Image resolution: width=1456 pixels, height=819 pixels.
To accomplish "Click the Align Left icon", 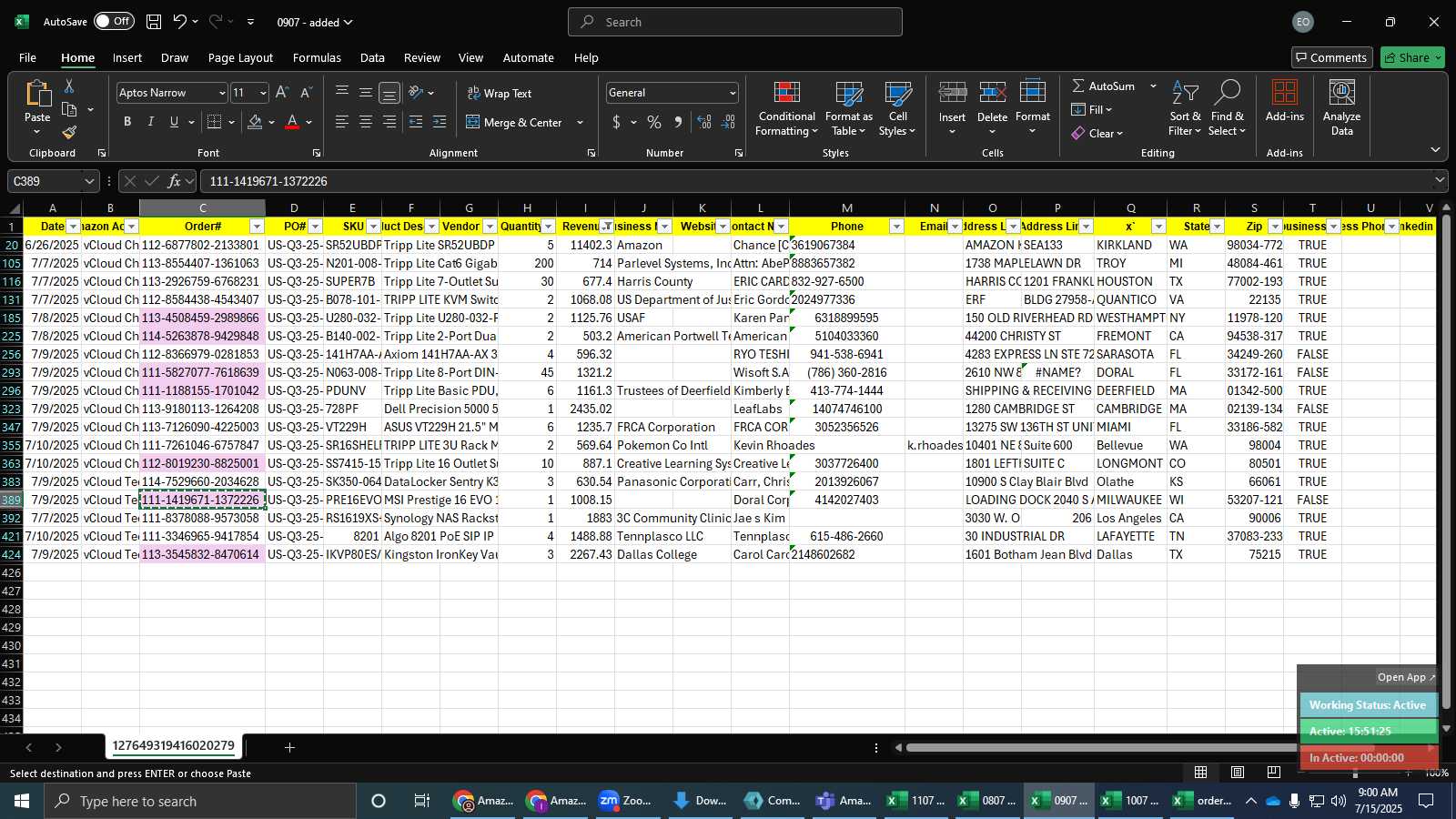I will (342, 122).
